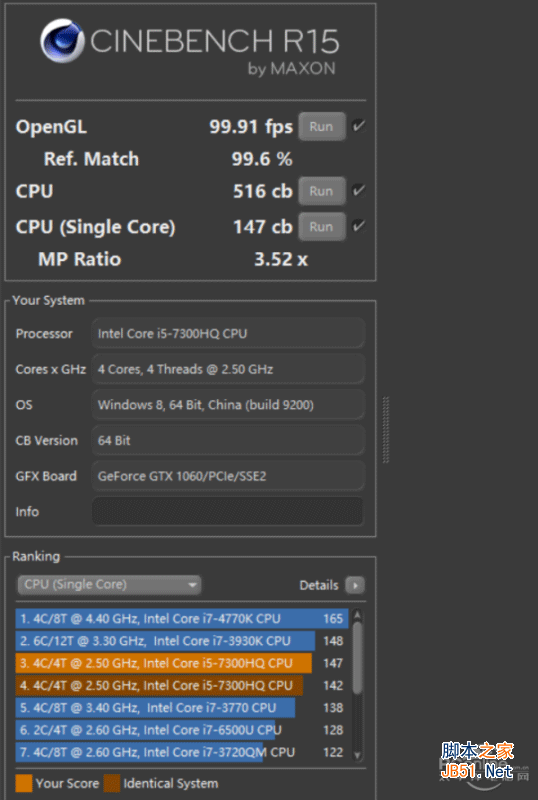Click the ranking scrollbar up arrow

pos(357,615)
